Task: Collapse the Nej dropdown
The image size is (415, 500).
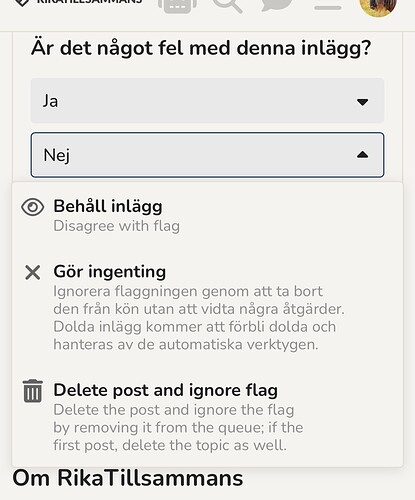Action: click(x=207, y=155)
